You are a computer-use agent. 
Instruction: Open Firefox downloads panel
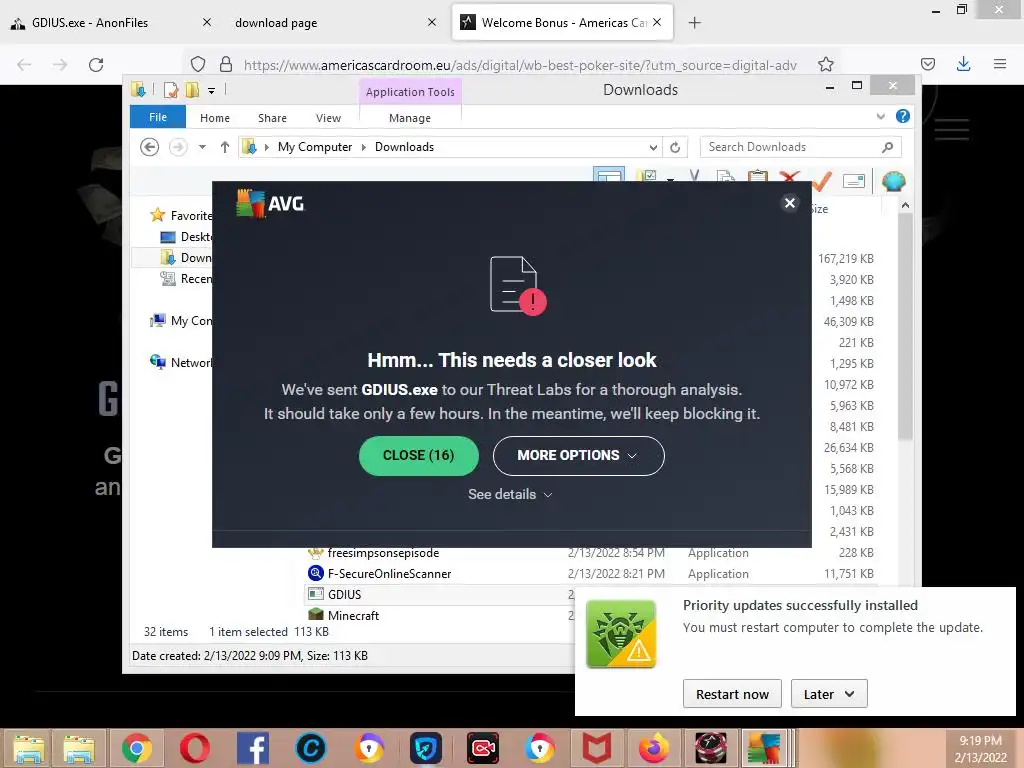963,64
